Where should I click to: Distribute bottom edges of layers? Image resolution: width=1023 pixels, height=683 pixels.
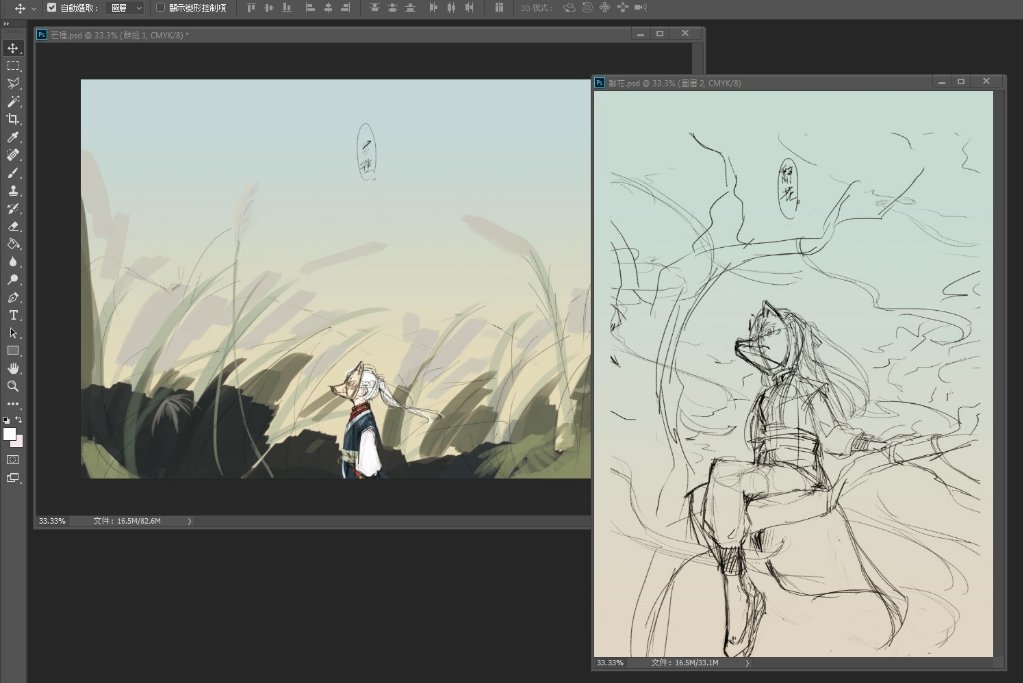(410, 8)
